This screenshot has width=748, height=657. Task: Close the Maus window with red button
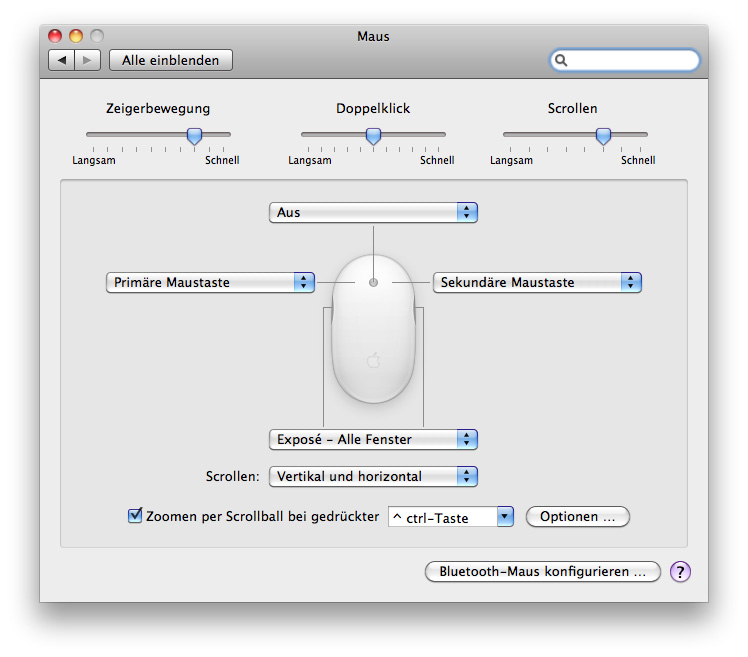pyautogui.click(x=55, y=36)
